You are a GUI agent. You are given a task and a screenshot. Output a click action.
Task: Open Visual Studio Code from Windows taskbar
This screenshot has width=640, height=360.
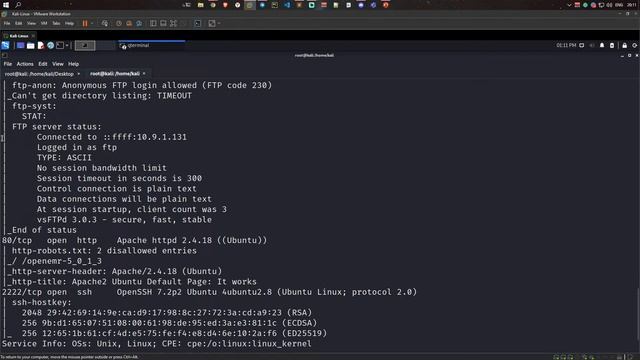click(287, 5)
